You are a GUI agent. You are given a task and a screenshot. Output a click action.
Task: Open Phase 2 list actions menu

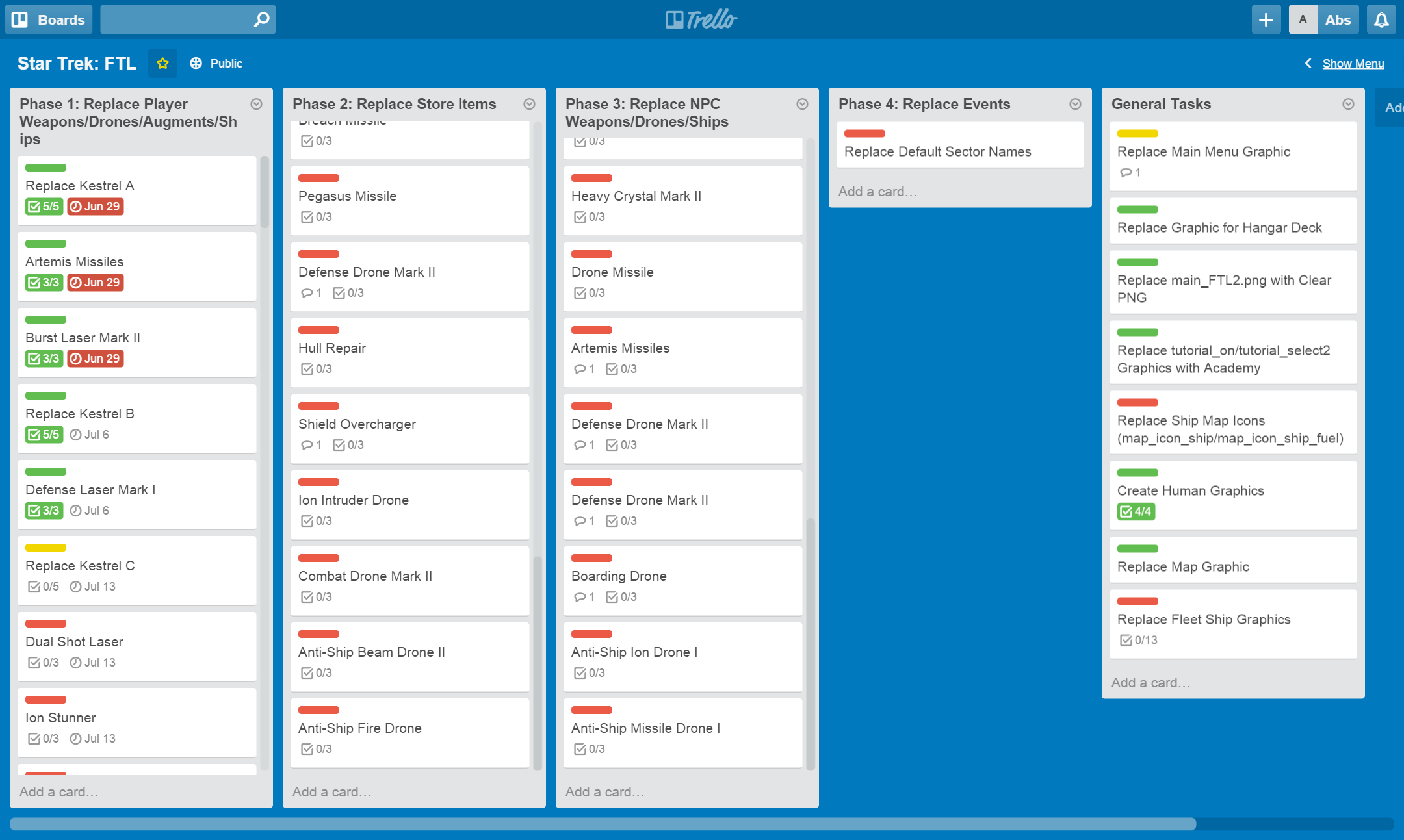530,104
